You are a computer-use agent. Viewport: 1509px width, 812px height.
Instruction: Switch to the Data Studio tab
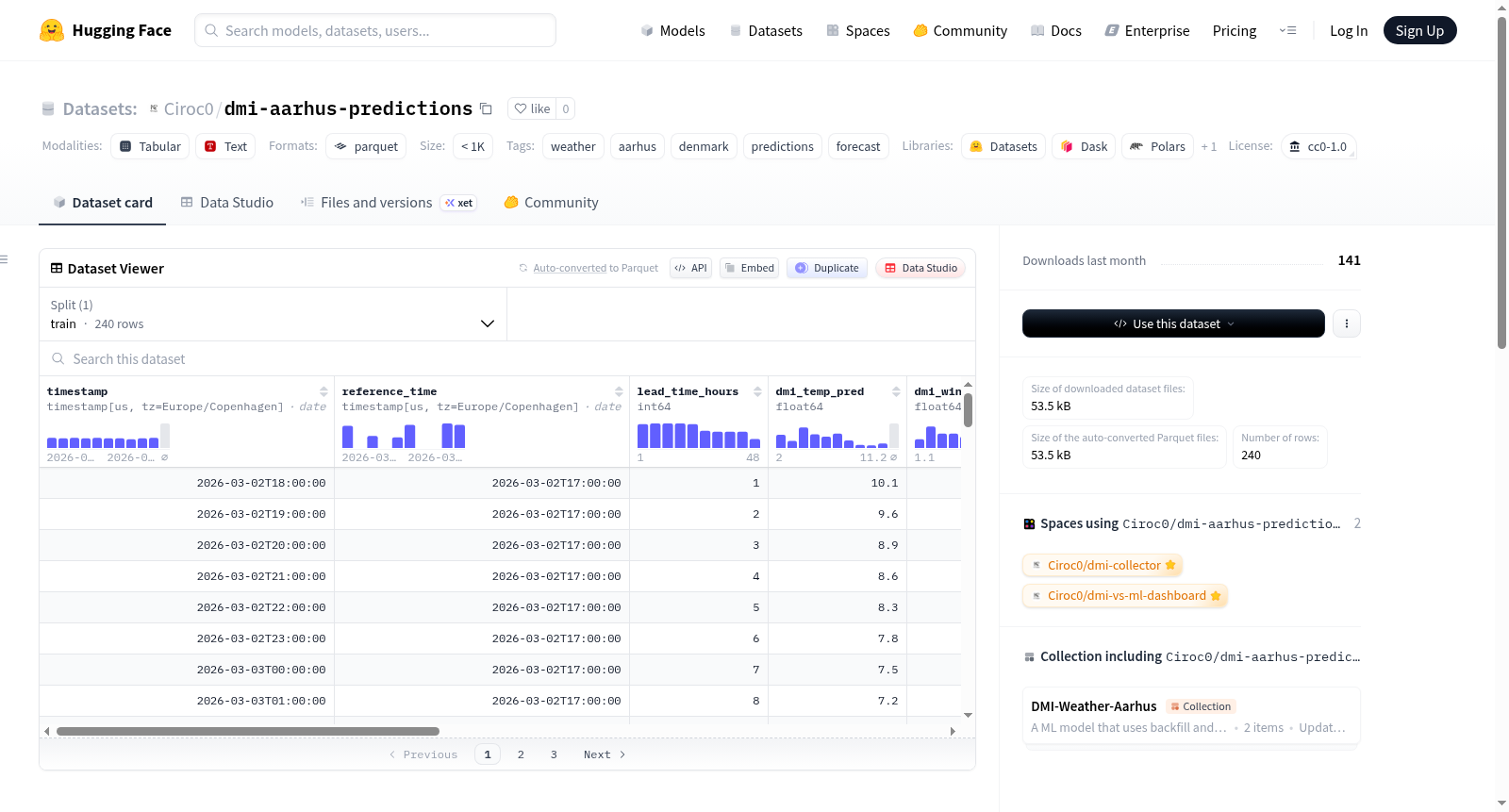227,203
